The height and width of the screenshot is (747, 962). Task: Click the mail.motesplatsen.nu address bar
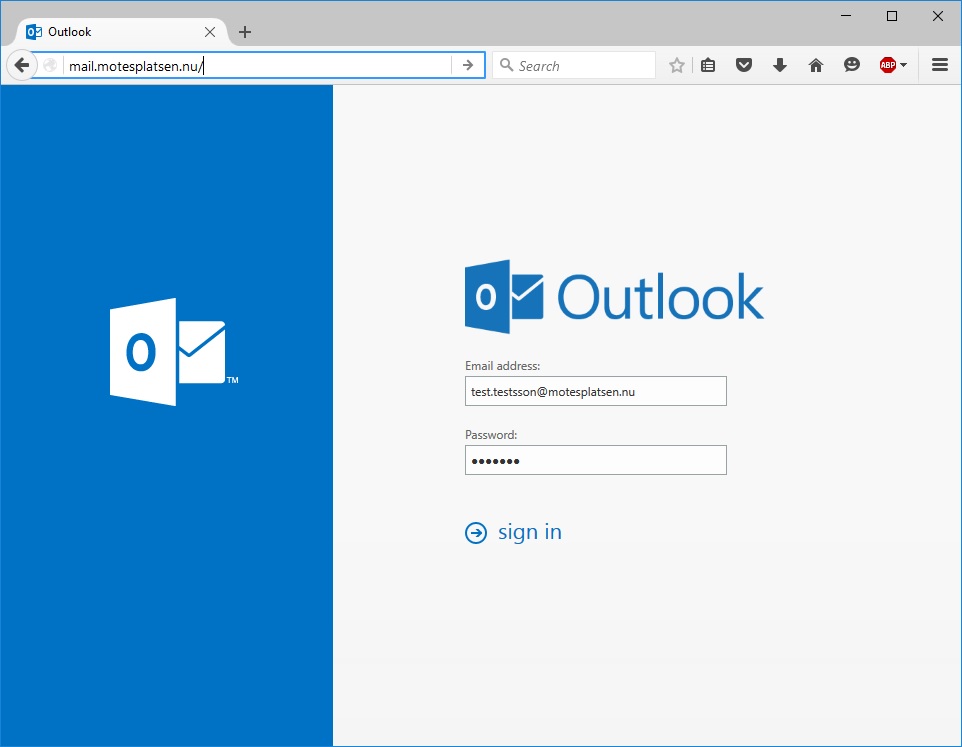[258, 65]
